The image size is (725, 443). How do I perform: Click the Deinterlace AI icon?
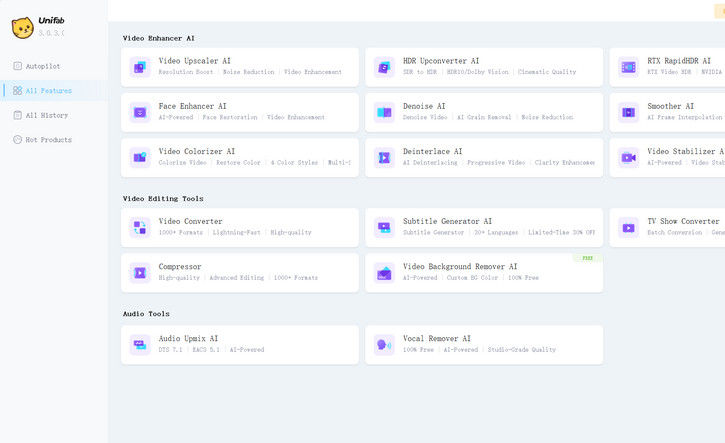(384, 158)
